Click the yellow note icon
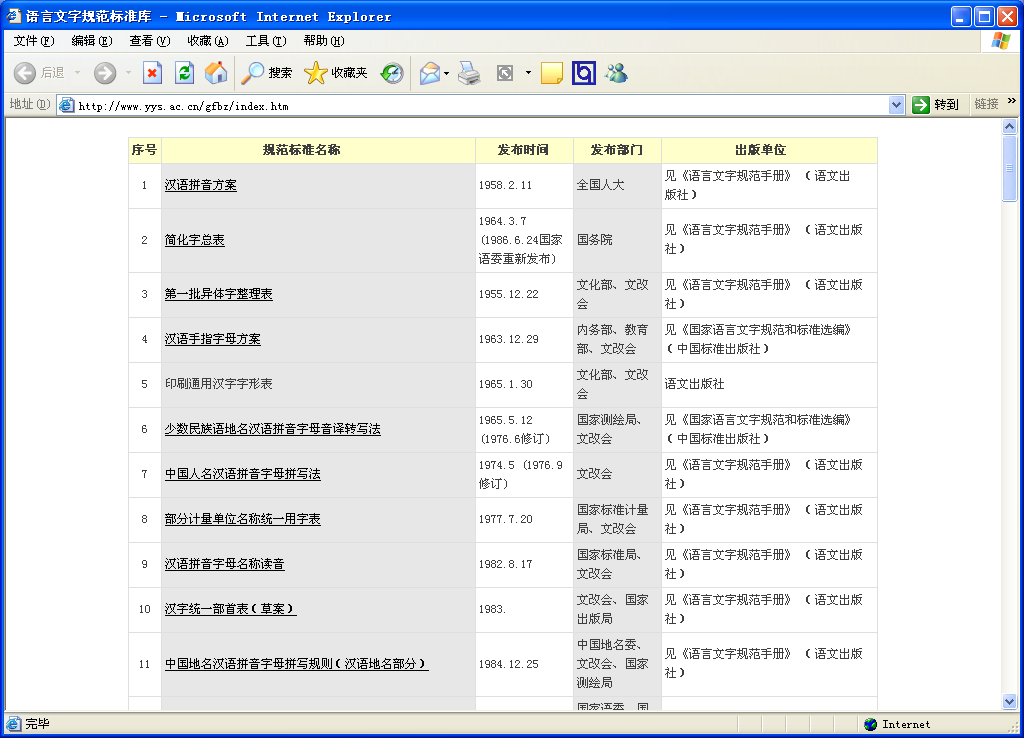1024x738 pixels. [x=551, y=73]
